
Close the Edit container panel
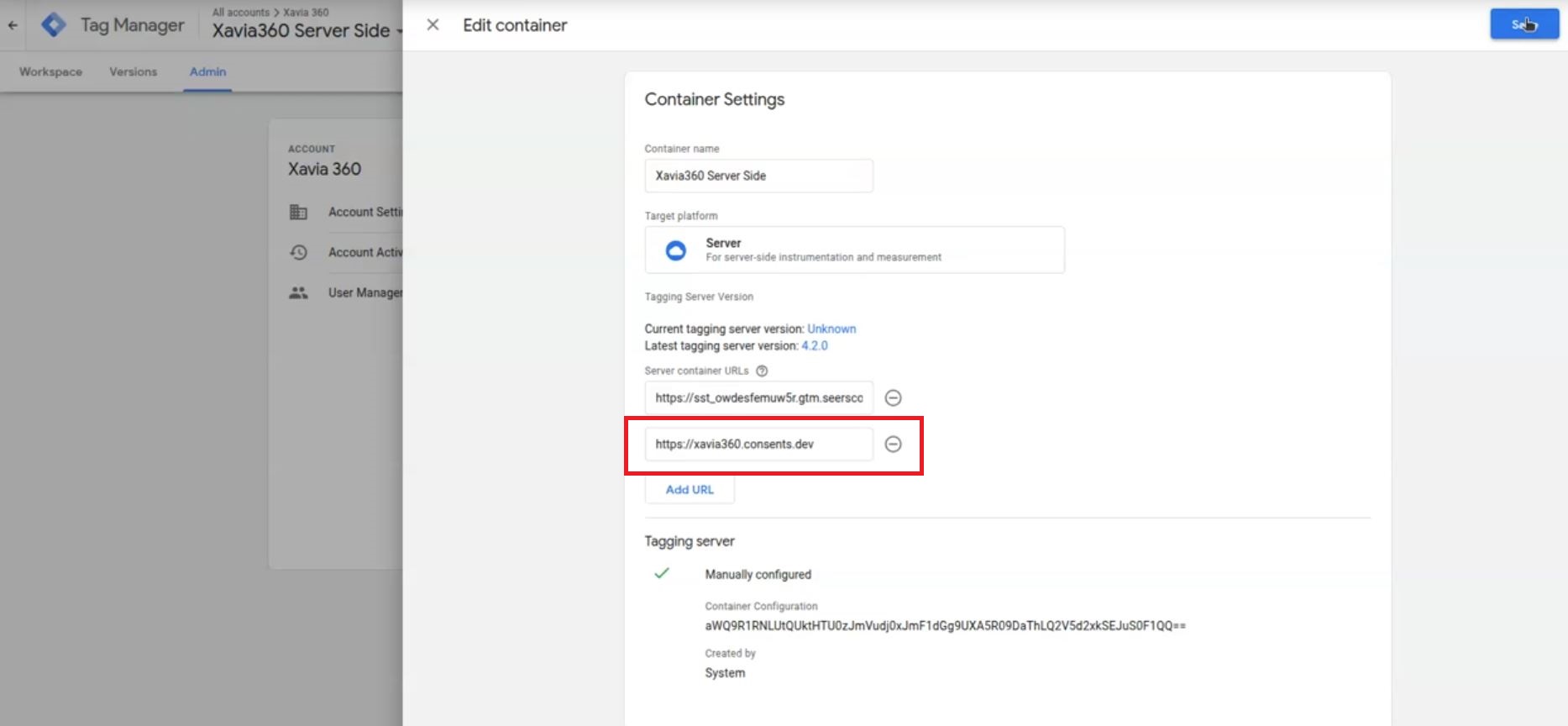click(x=433, y=25)
